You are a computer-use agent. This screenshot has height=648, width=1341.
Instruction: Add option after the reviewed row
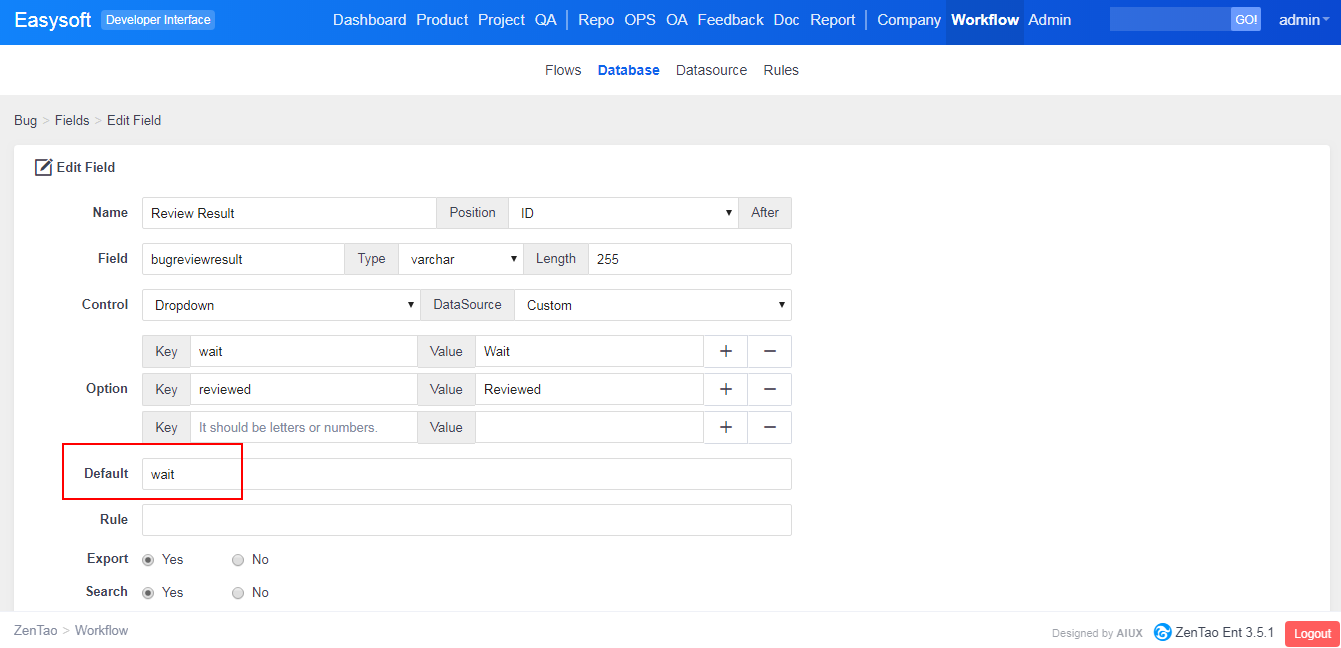[726, 389]
